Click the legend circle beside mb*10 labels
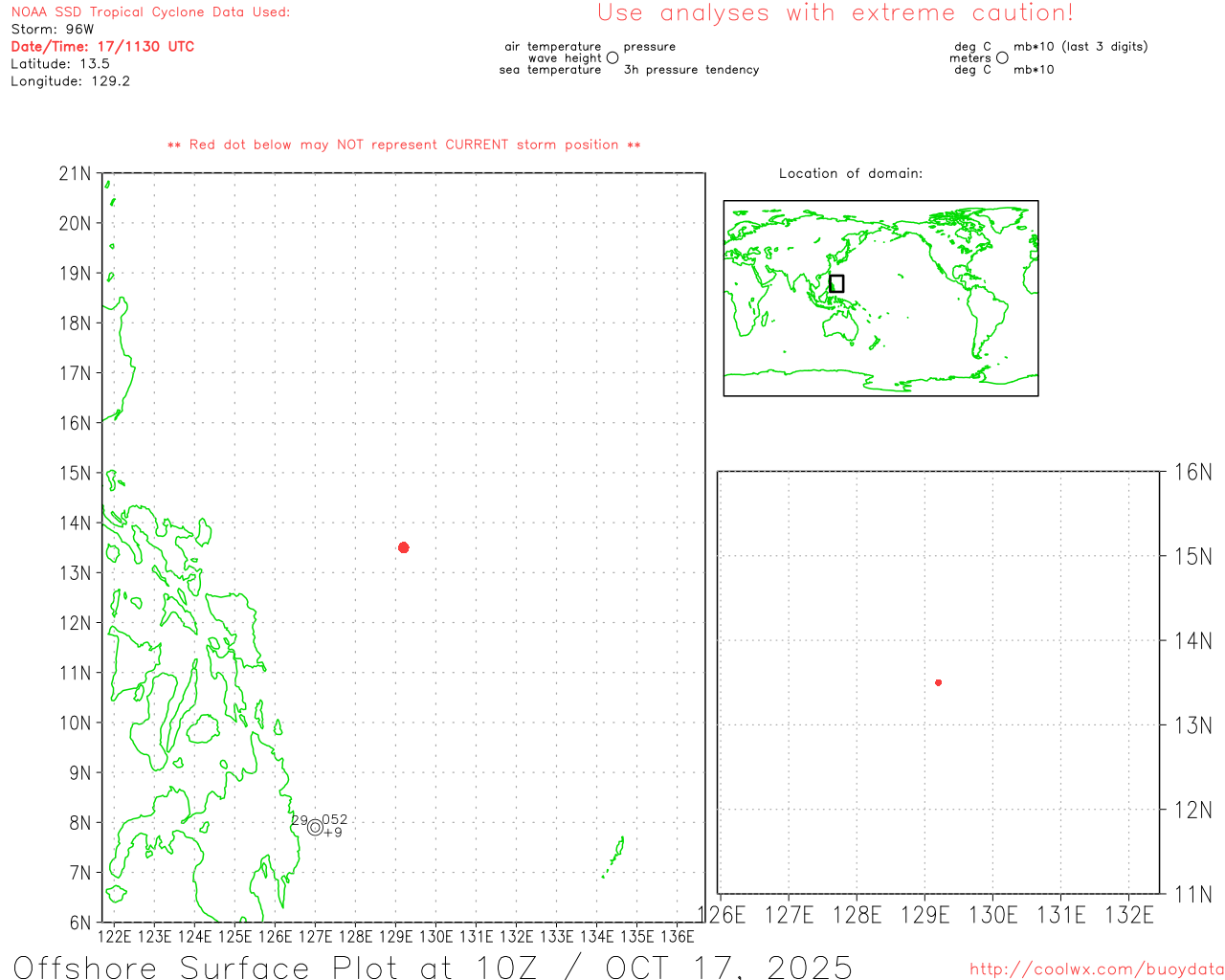The height and width of the screenshot is (980, 1225). 1002,58
